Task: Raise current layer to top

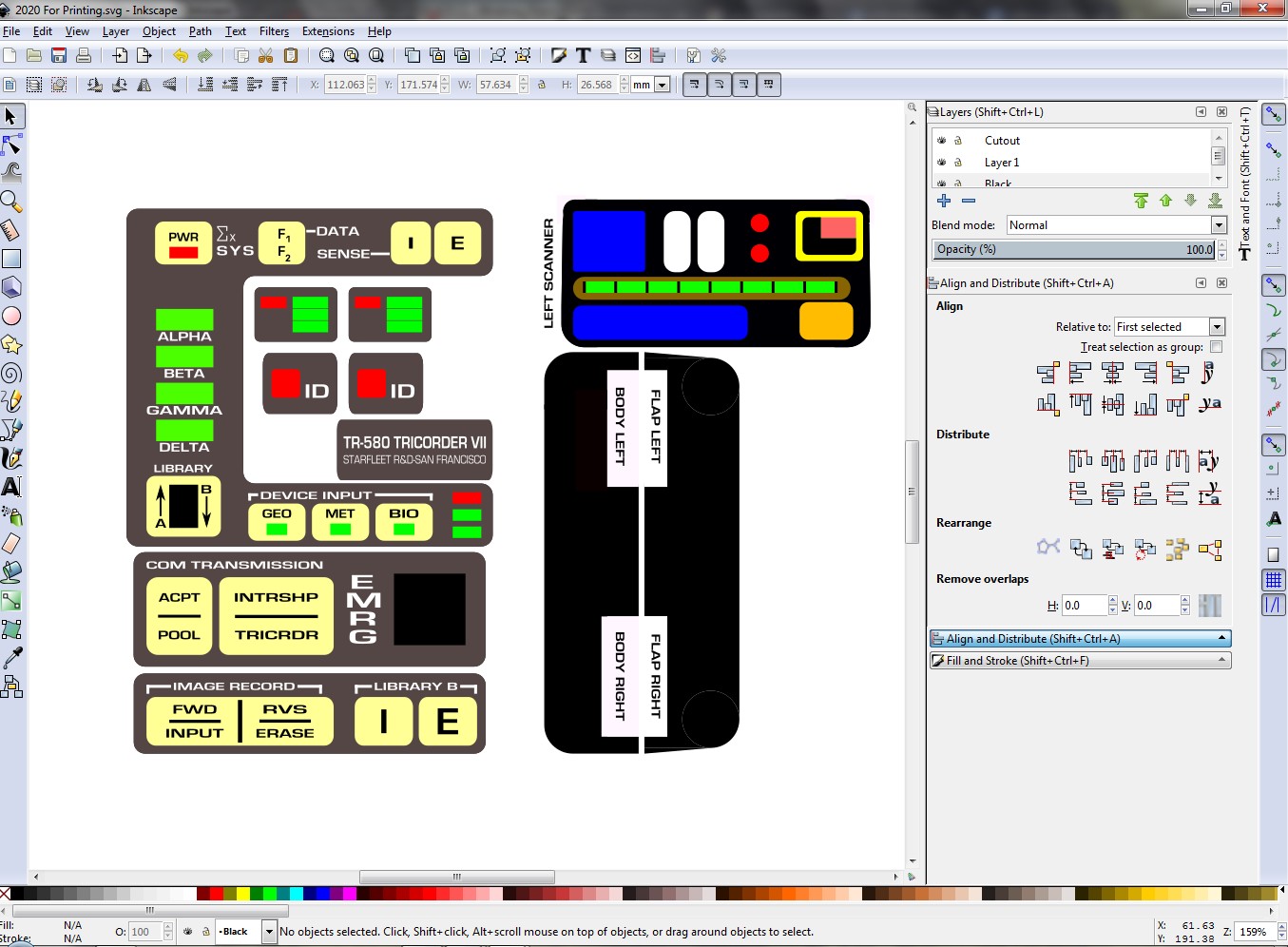Action: 1141,201
